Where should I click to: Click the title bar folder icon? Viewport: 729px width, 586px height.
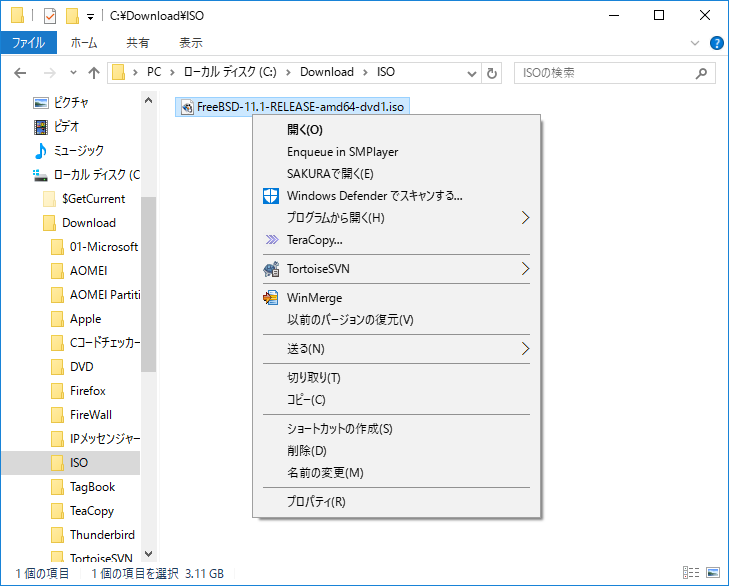coord(17,15)
